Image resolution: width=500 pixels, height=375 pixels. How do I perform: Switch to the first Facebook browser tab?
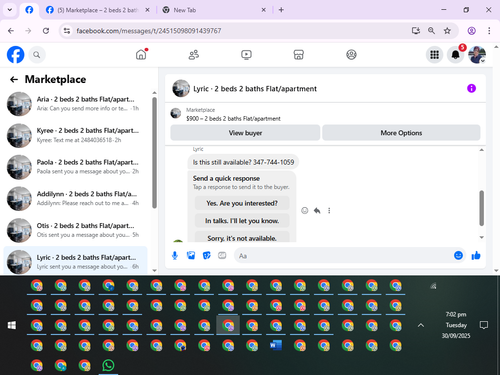coord(29,10)
